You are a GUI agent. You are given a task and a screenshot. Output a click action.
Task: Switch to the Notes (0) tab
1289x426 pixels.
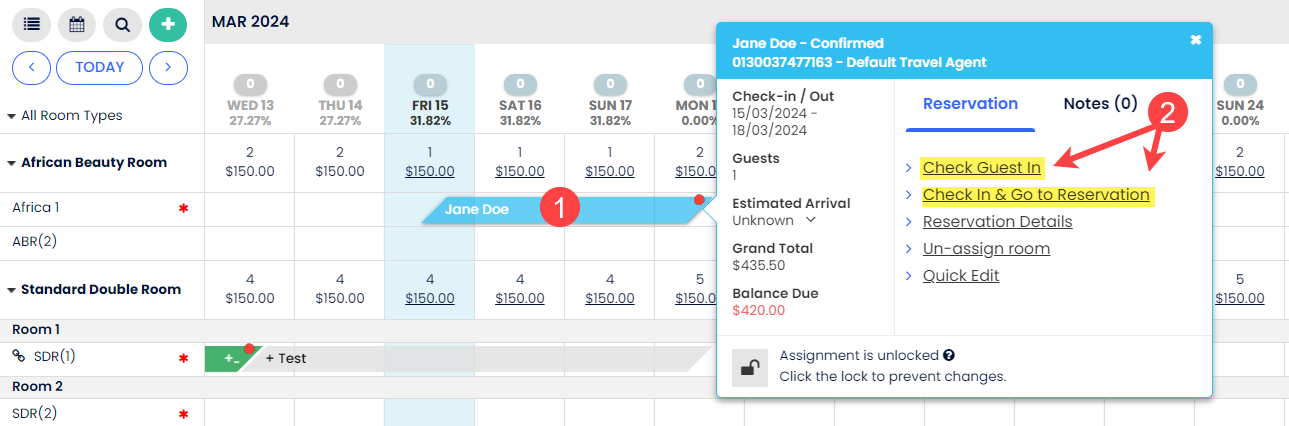(1100, 104)
